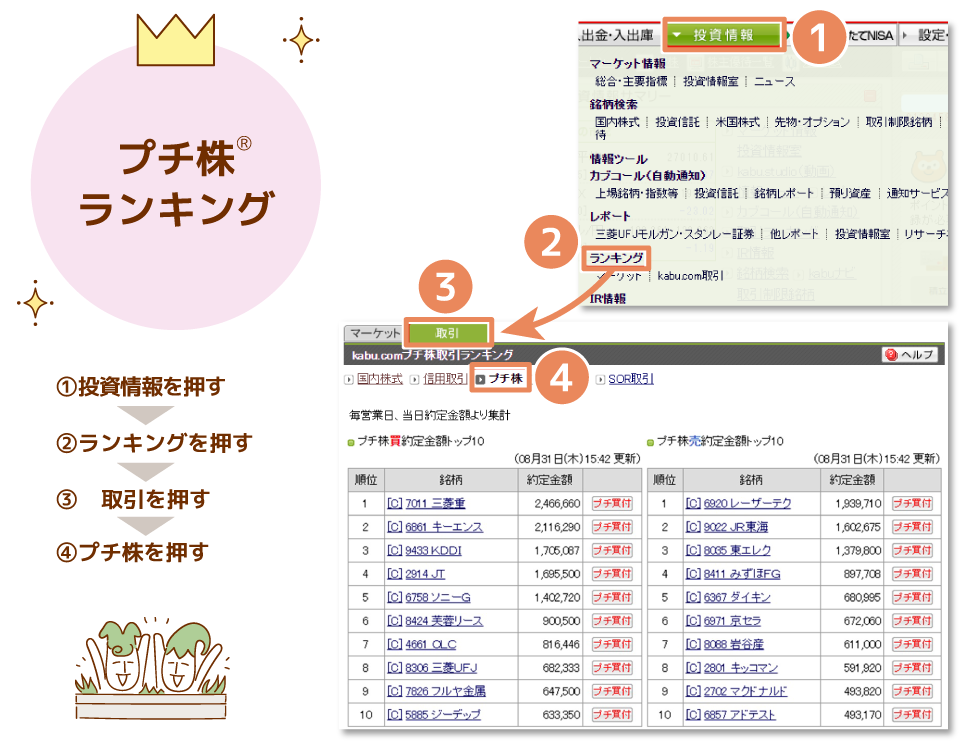The width and height of the screenshot is (980, 750).
Task: Open 投資情報室 under マーケット情報
Action: [x=711, y=81]
